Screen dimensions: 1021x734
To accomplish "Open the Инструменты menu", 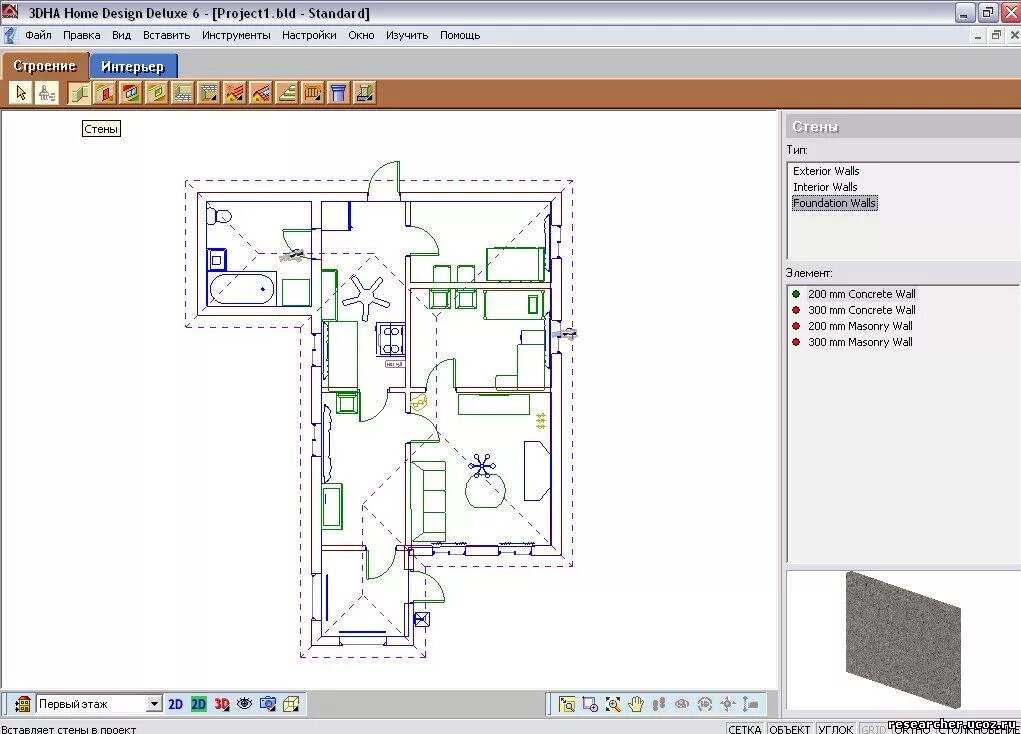I will [x=236, y=35].
